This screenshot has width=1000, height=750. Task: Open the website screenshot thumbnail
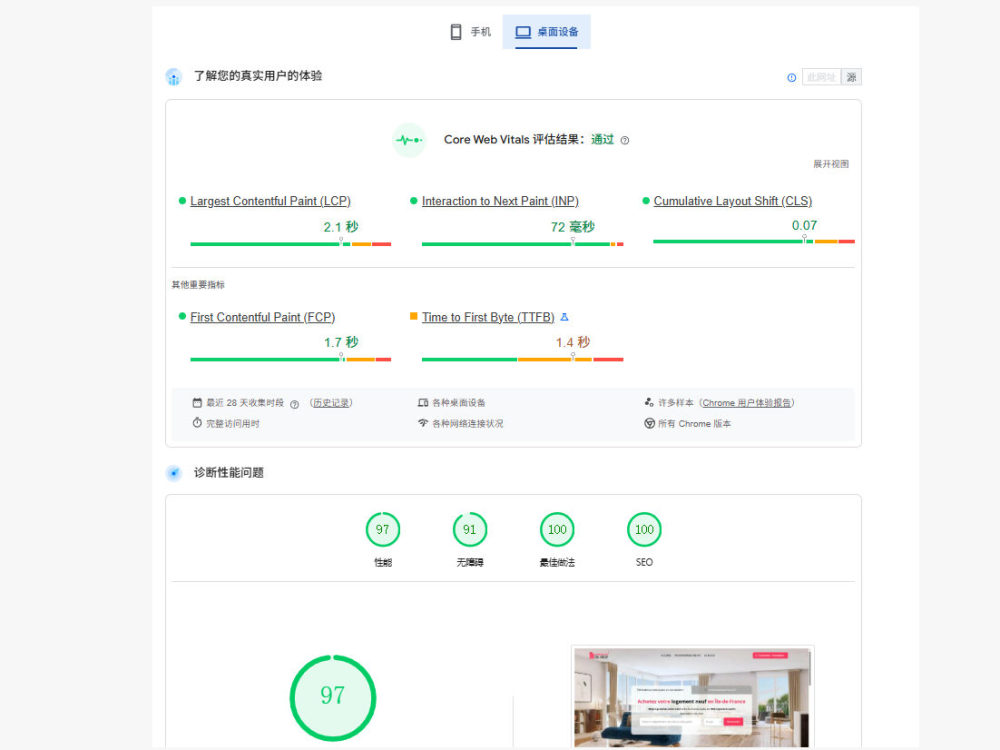pos(693,697)
